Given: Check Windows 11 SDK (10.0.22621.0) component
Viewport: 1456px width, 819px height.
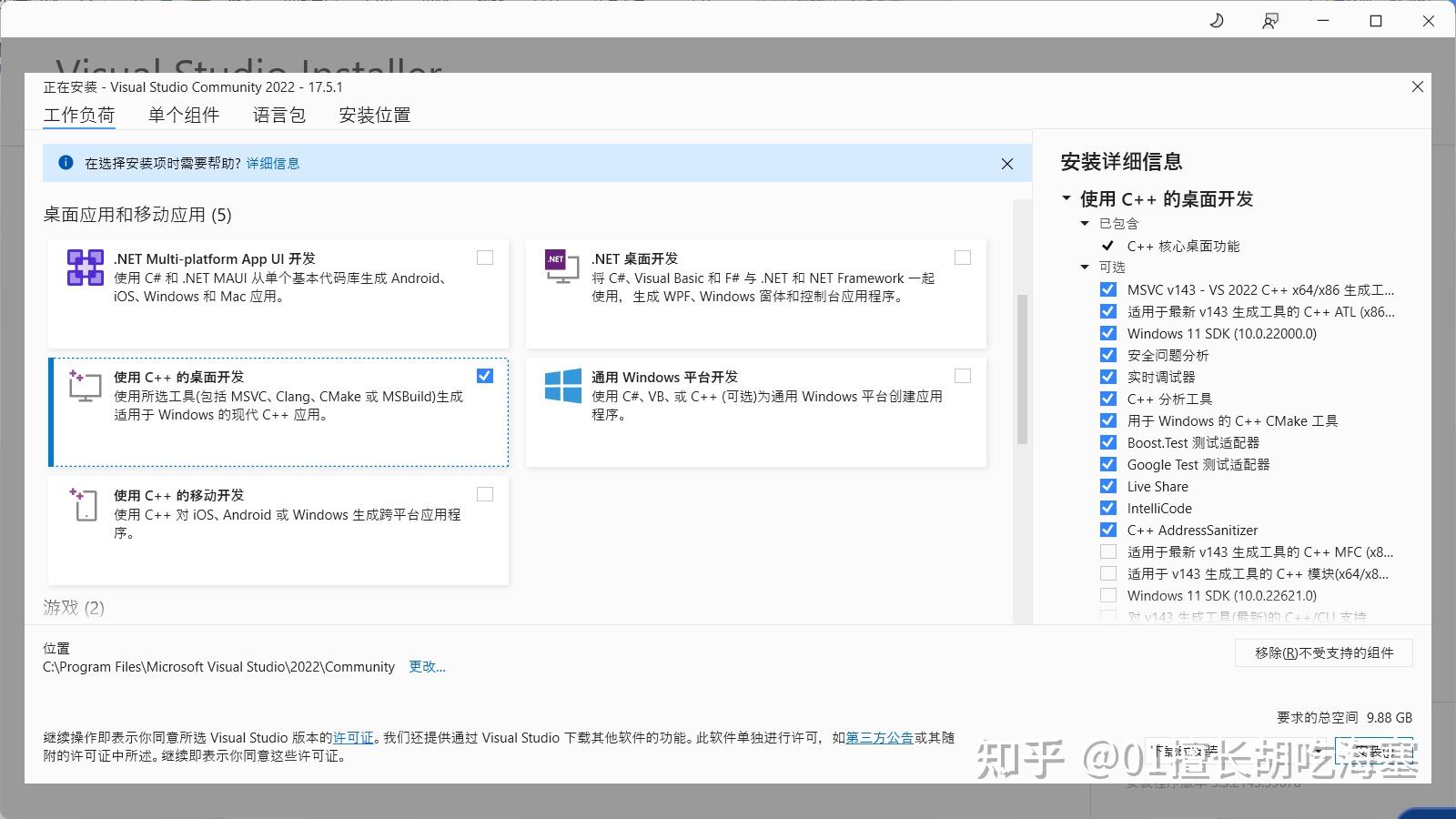Looking at the screenshot, I should pos(1107,595).
